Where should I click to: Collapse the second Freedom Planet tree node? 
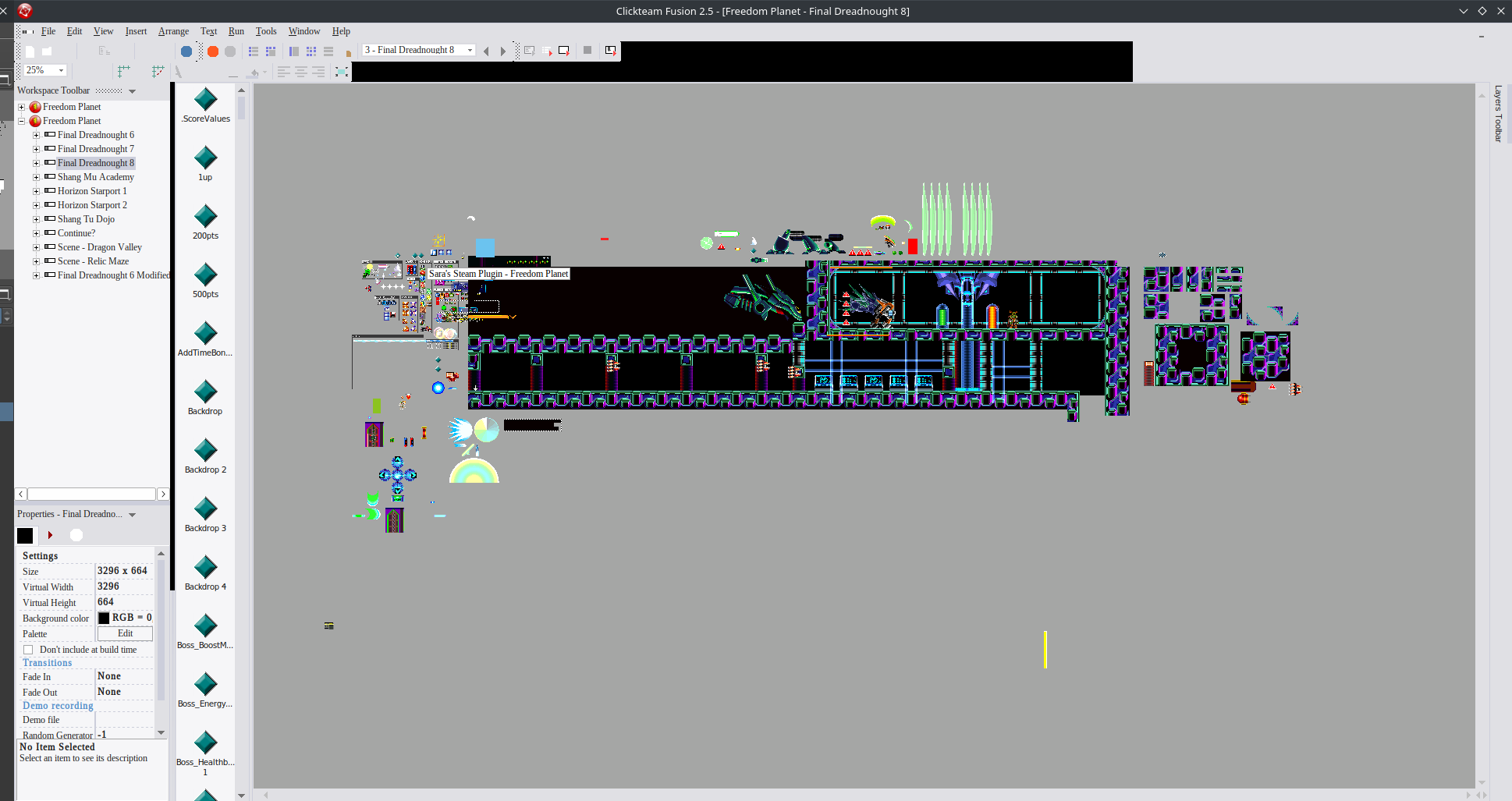[x=22, y=121]
